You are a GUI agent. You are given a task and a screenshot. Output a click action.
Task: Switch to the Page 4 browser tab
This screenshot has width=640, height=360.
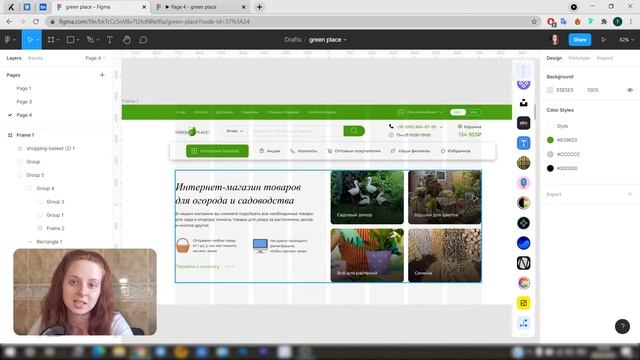[x=200, y=7]
